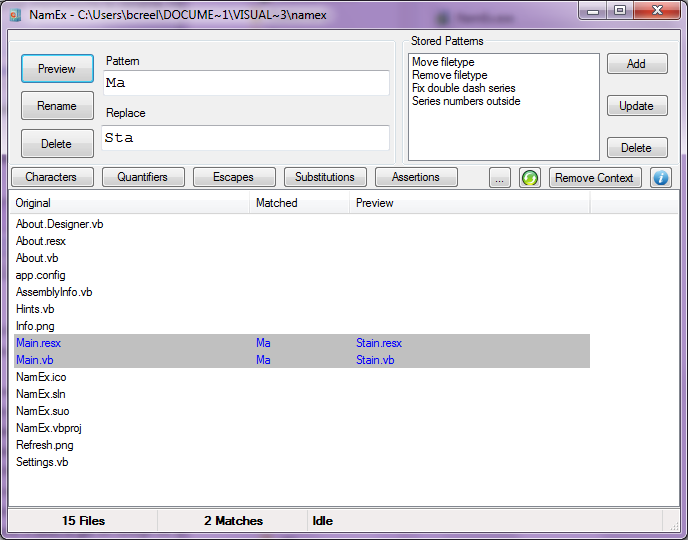This screenshot has height=540, width=688.
Task: Select the About.Designer.vb file row
Action: coord(300,224)
